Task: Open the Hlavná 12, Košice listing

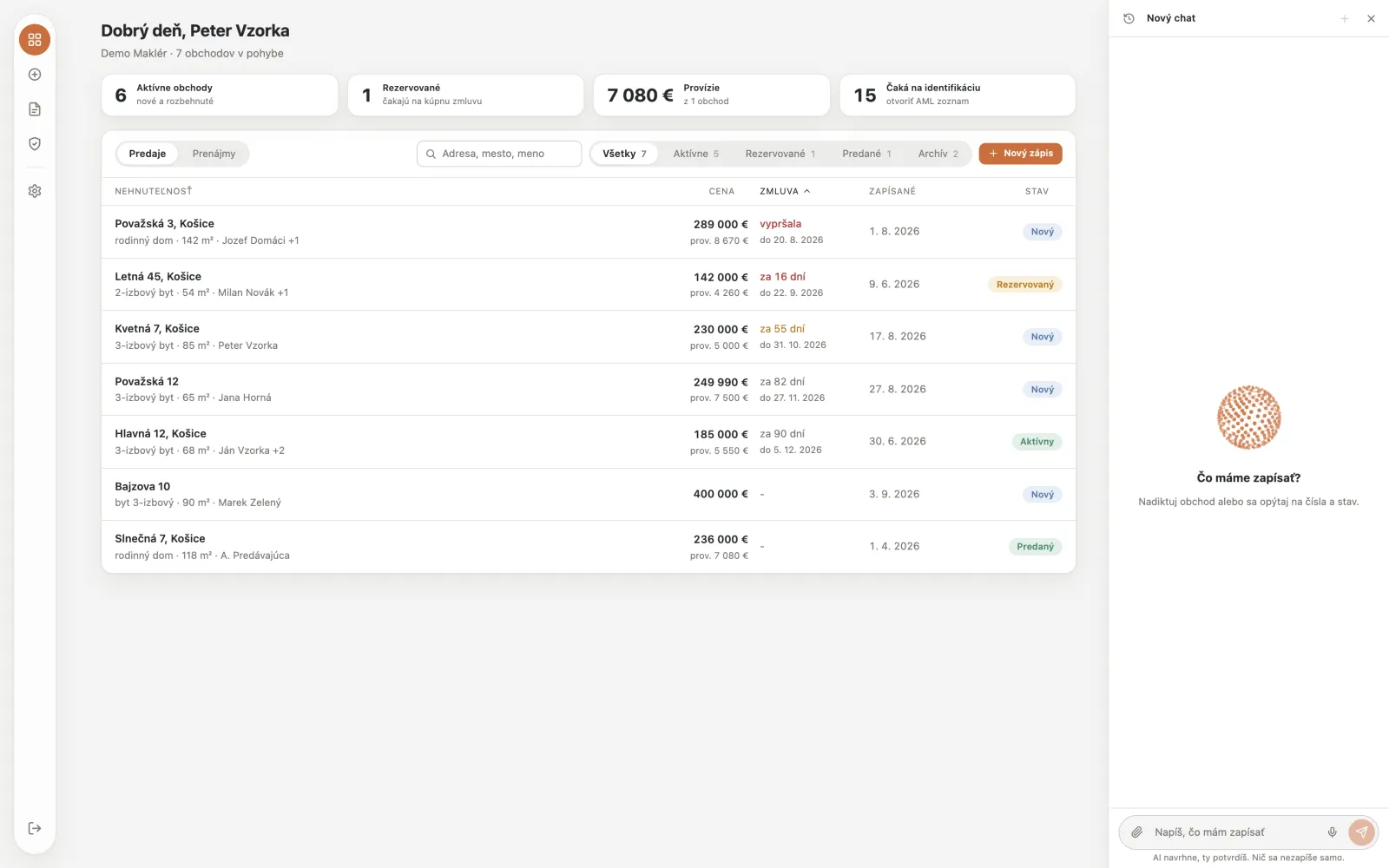Action: click(x=589, y=442)
